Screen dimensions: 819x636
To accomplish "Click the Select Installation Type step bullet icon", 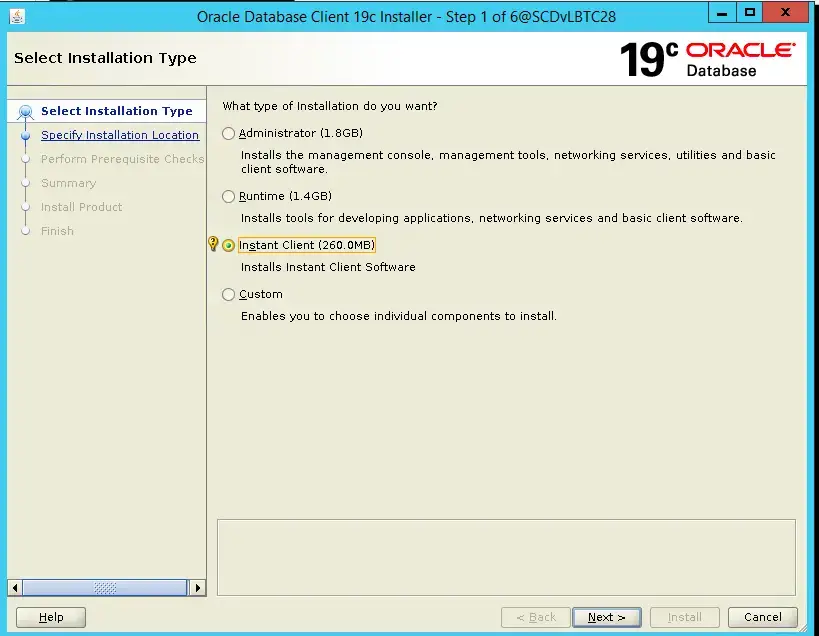I will click(x=26, y=112).
